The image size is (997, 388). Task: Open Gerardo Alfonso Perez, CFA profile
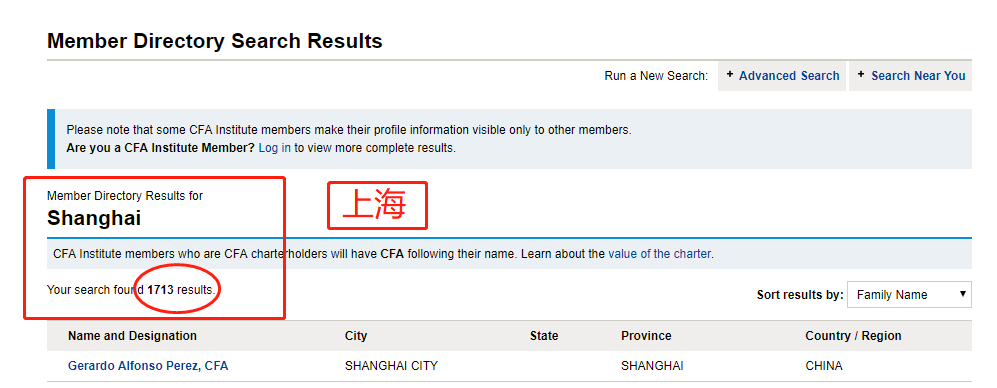[x=148, y=366]
